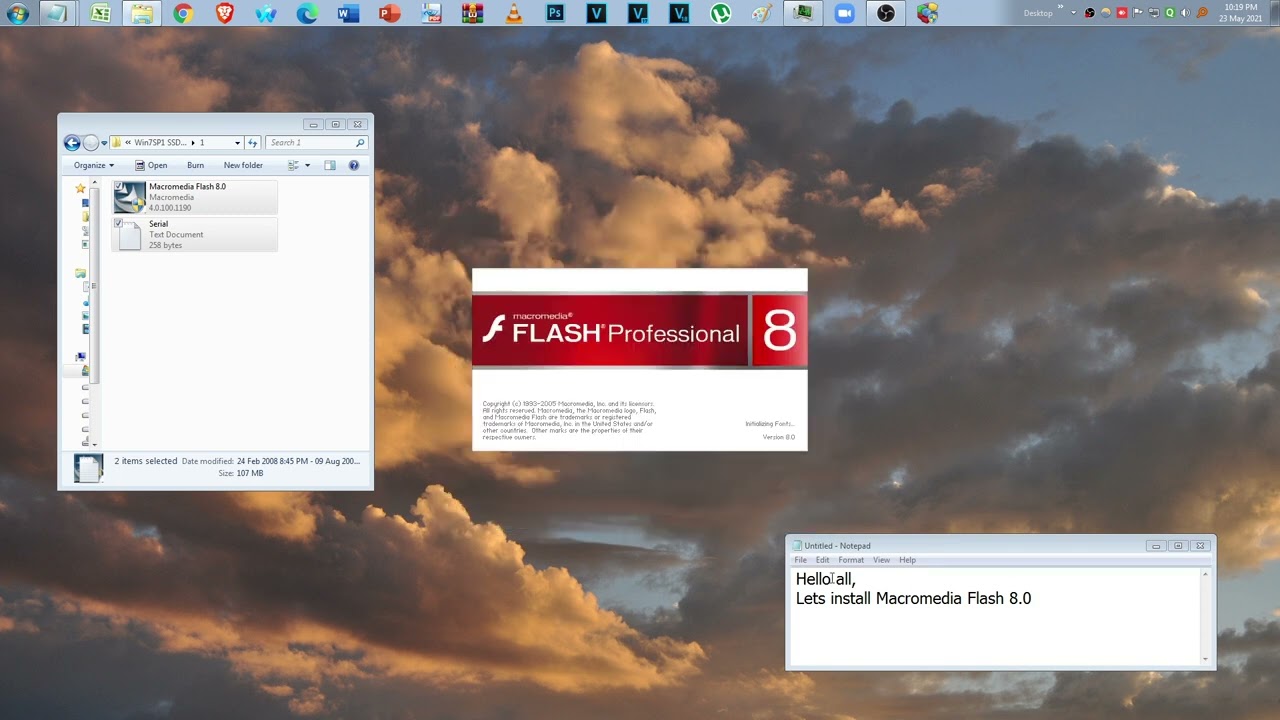Open Zoom from the taskbar
The width and height of the screenshot is (1280, 720).
pyautogui.click(x=845, y=13)
